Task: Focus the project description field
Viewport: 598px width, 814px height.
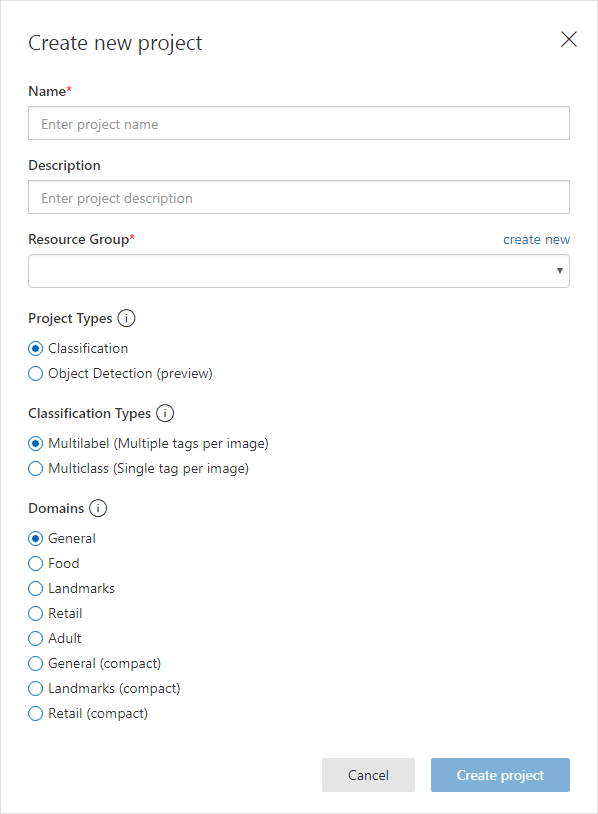Action: coord(299,197)
